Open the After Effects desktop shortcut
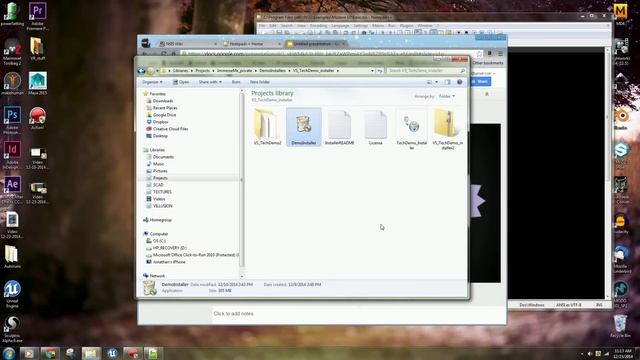This screenshot has width=640, height=360. pos(12,190)
